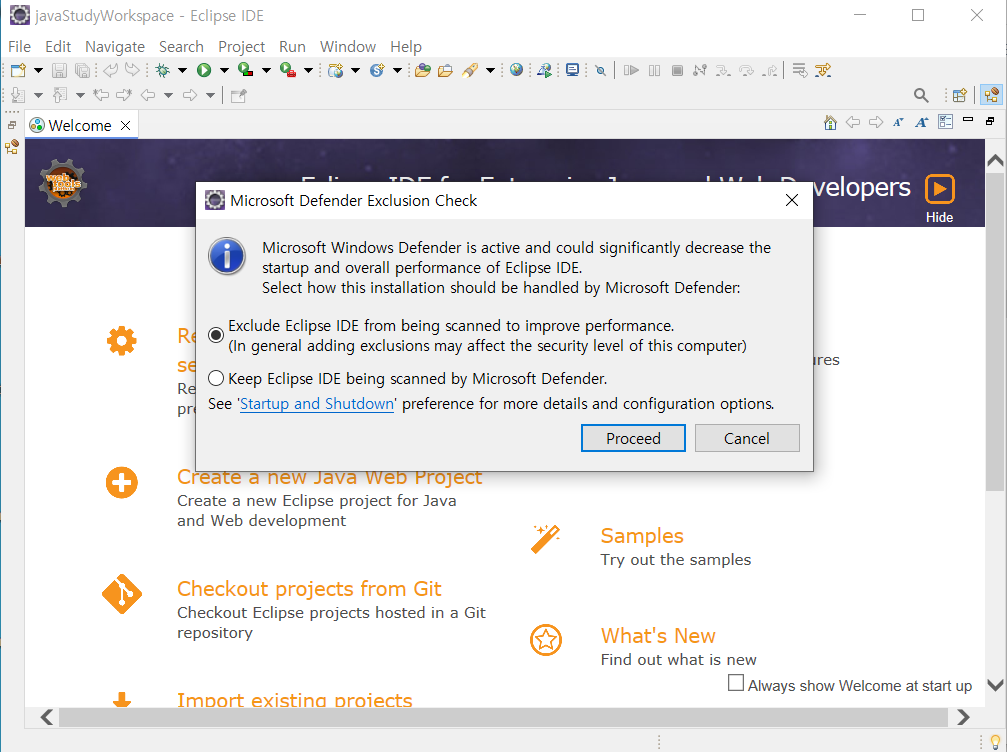Click the Cancel button in dialog

click(x=747, y=438)
